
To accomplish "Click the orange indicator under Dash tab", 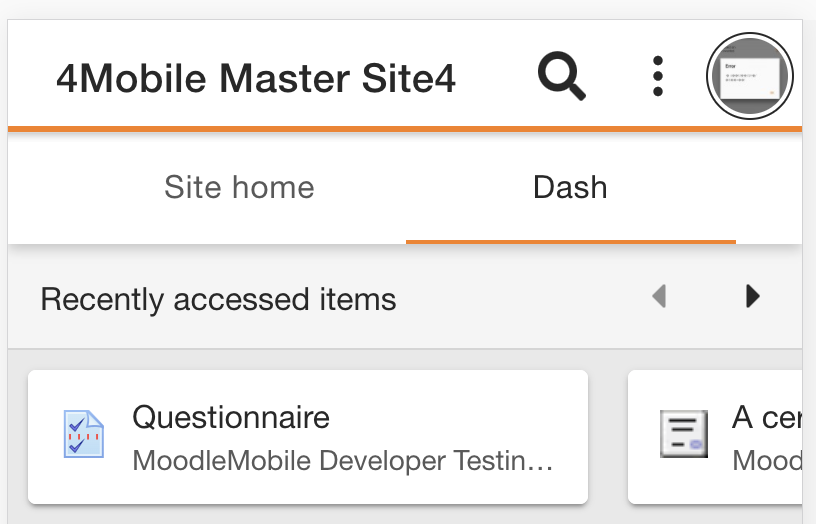I will [x=570, y=241].
